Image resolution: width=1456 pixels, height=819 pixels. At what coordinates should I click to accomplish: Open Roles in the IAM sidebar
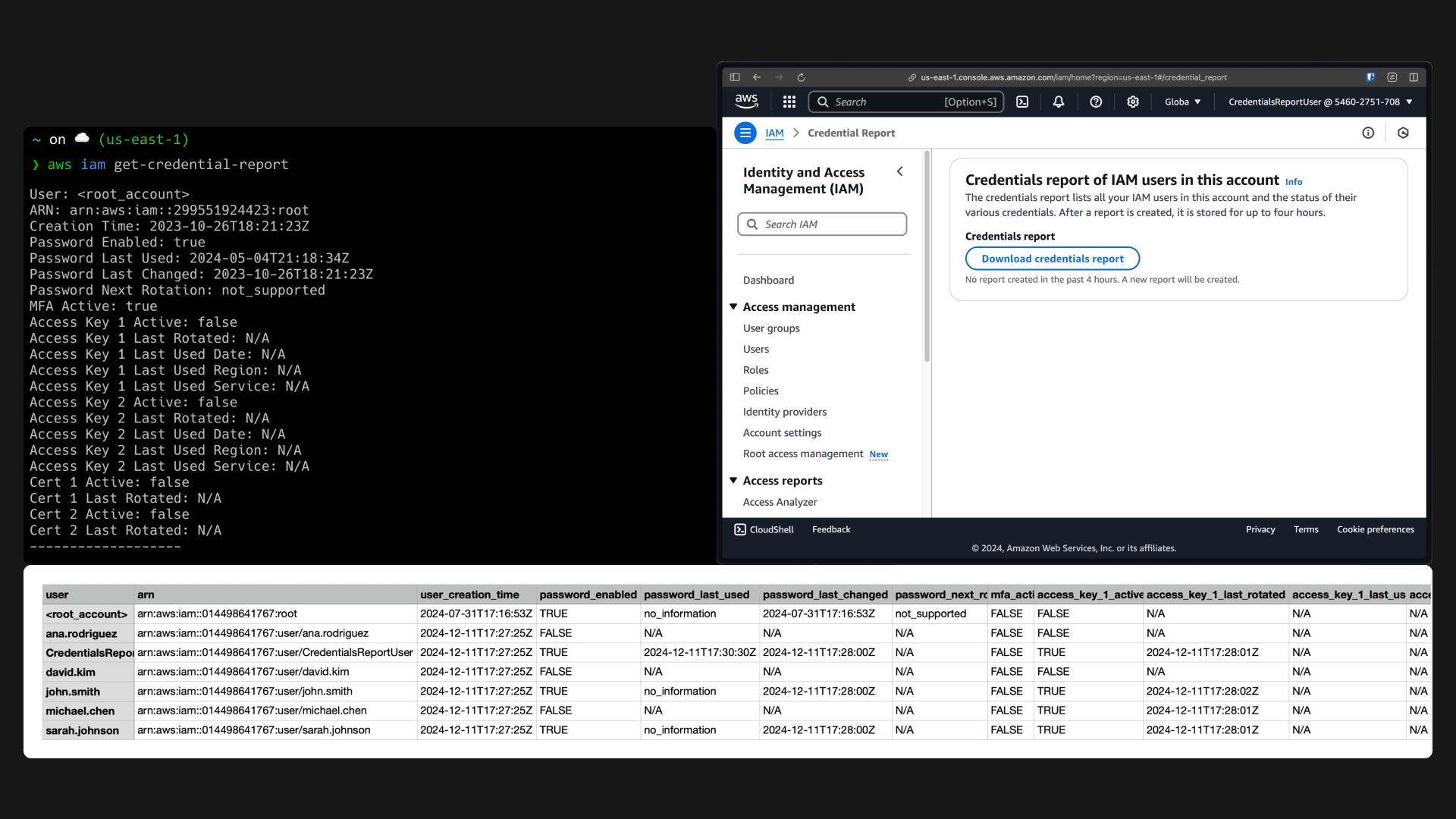pyautogui.click(x=755, y=370)
